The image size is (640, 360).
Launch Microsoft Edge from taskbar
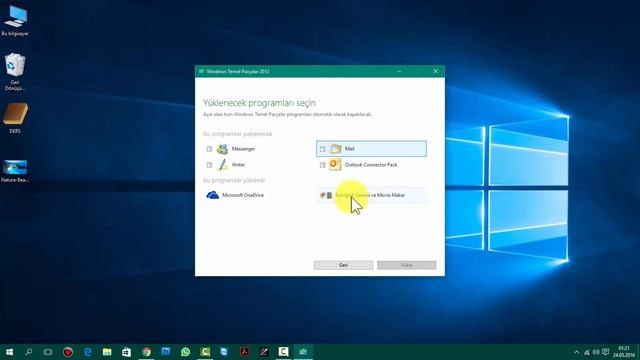87,352
